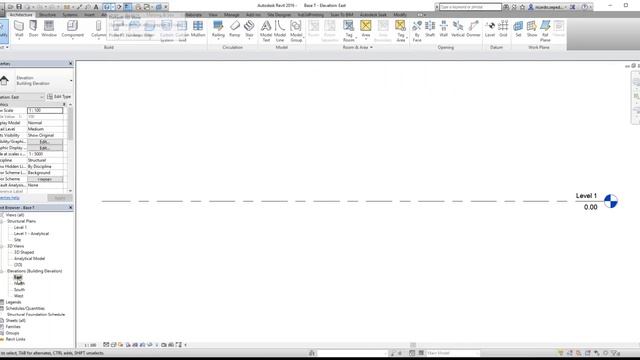Select the Door tool
Viewport: 640px width, 360px height.
coord(33,29)
